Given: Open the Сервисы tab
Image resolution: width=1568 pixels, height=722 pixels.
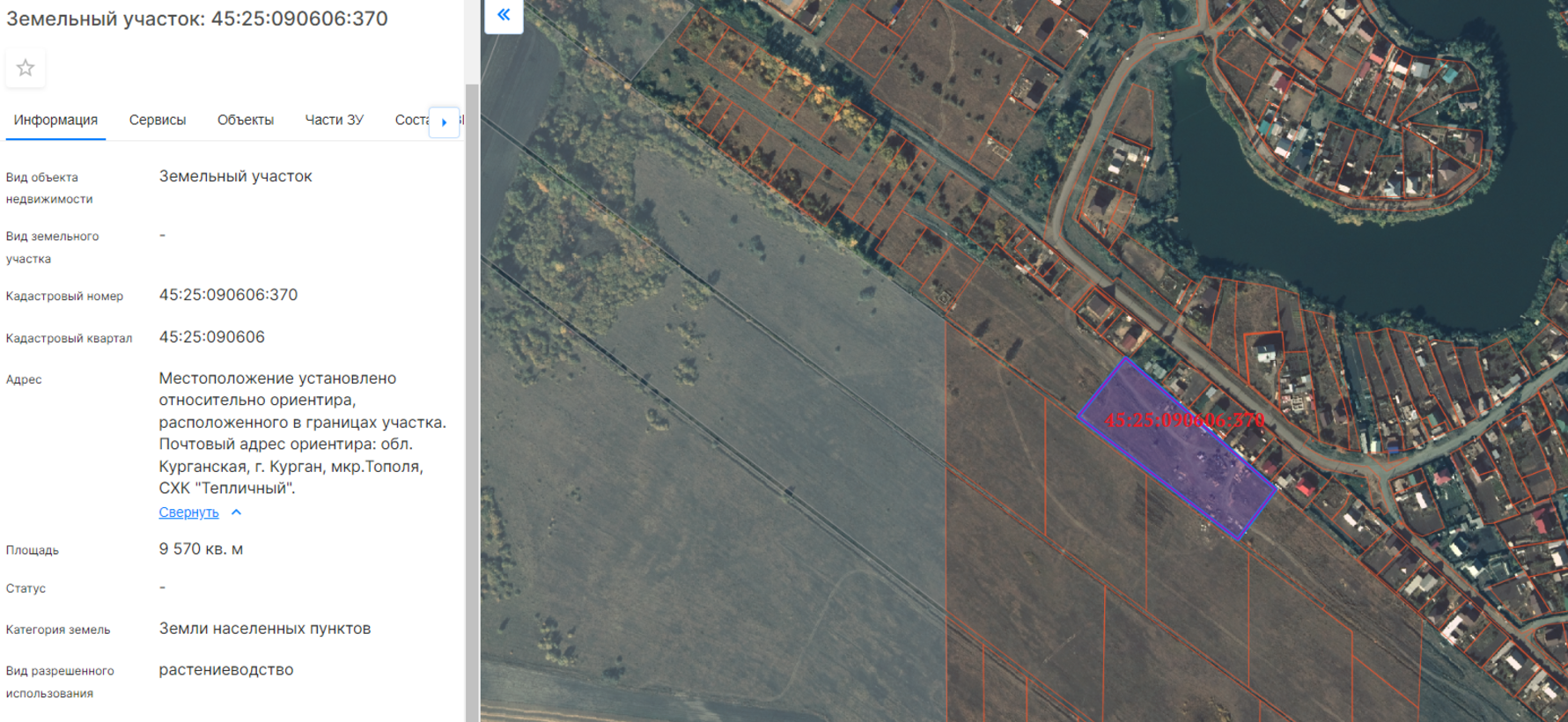Looking at the screenshot, I should [158, 120].
